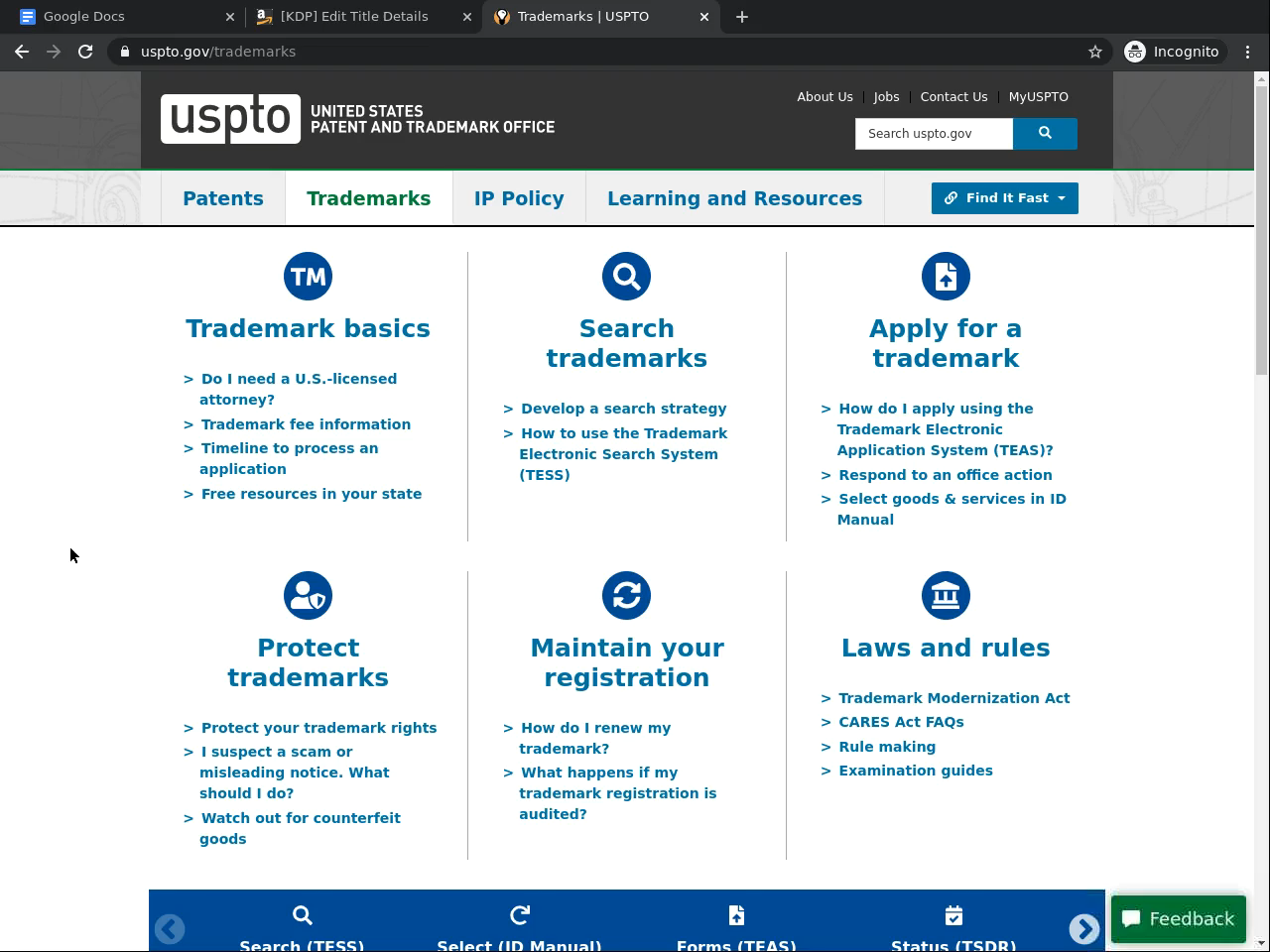Click the Protect trademarks shield icon

click(x=308, y=596)
